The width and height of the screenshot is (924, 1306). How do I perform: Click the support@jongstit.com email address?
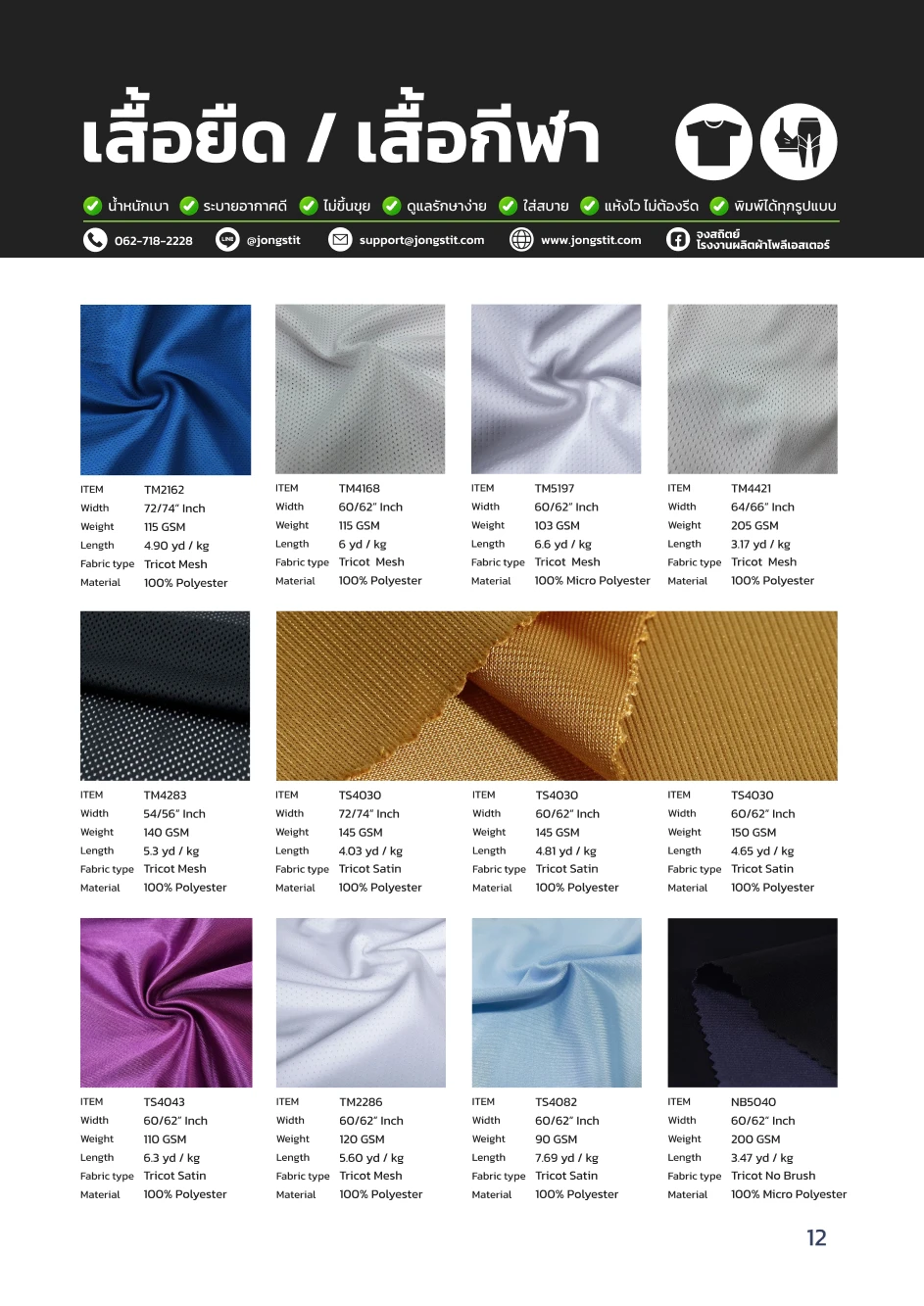421,240
